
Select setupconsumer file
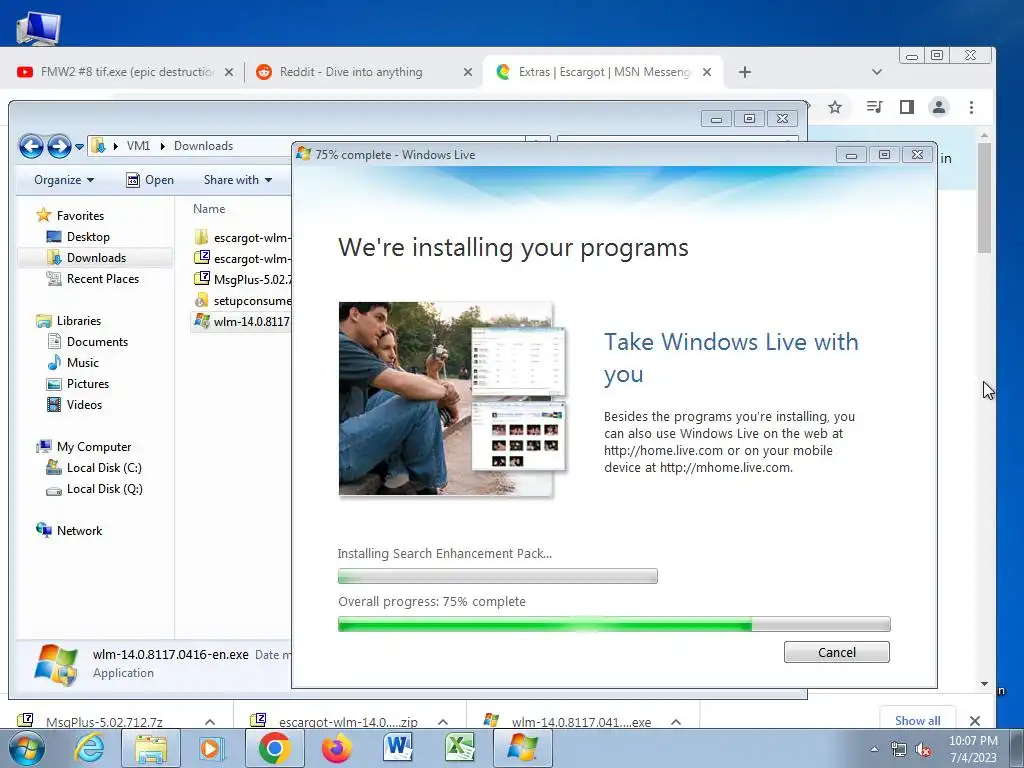(243, 301)
